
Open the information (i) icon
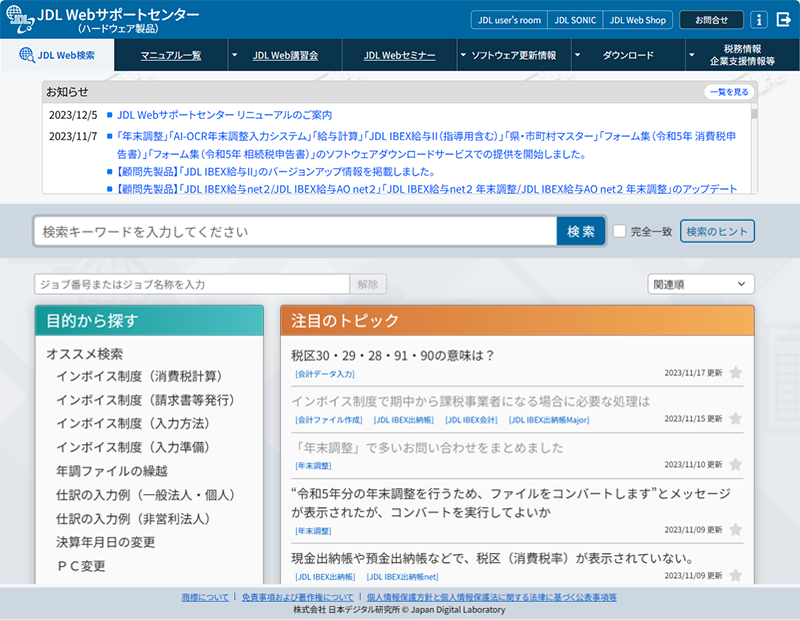(x=759, y=20)
